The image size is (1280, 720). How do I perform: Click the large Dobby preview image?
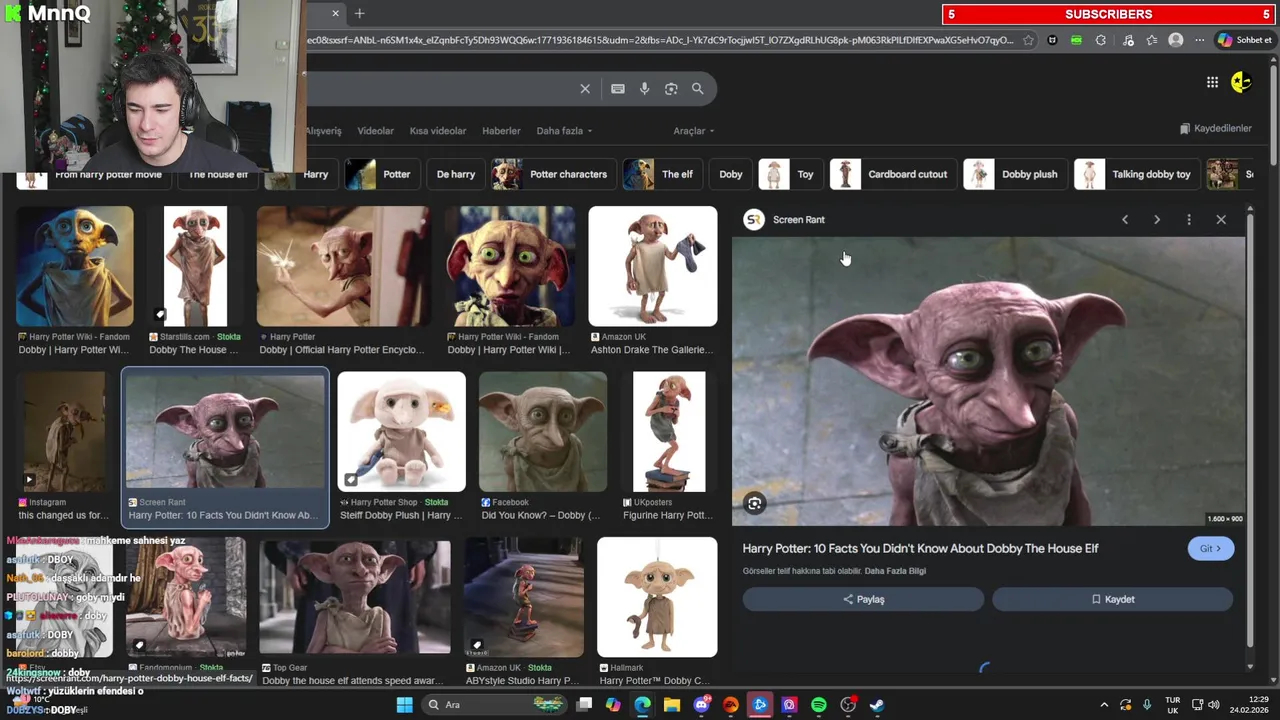coord(989,382)
